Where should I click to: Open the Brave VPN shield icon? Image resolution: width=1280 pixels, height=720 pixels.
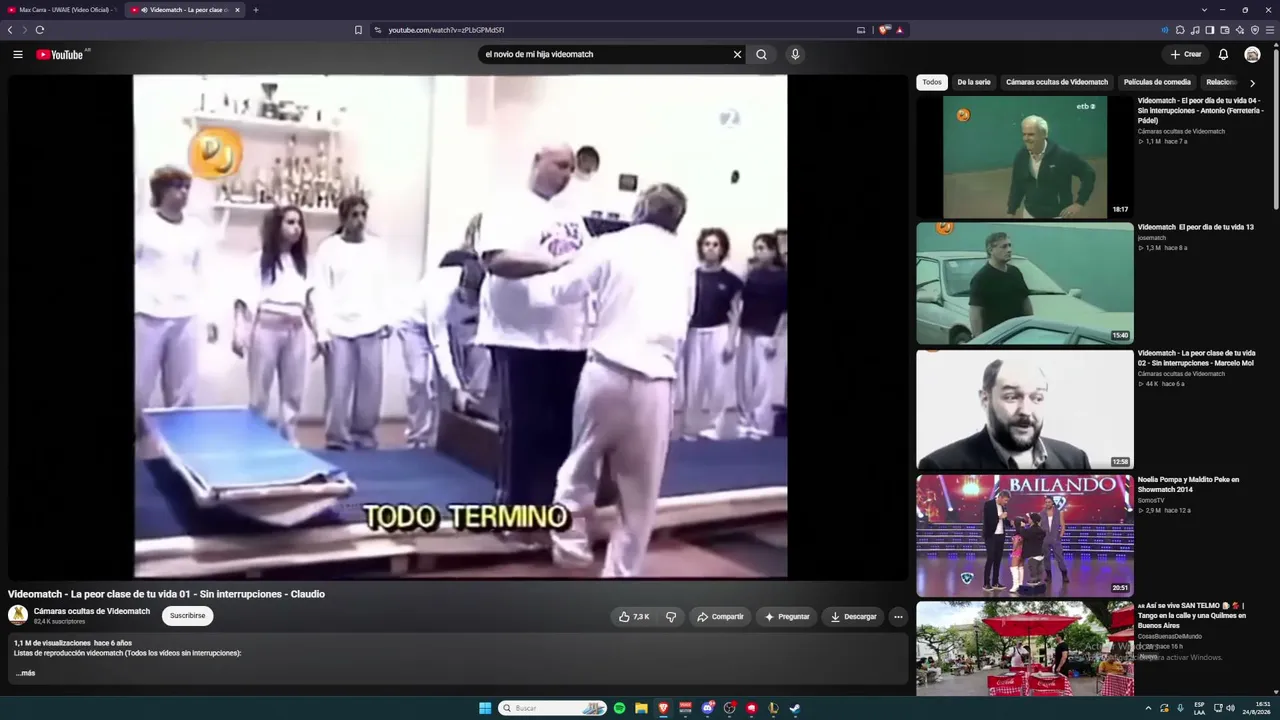pos(1255,30)
